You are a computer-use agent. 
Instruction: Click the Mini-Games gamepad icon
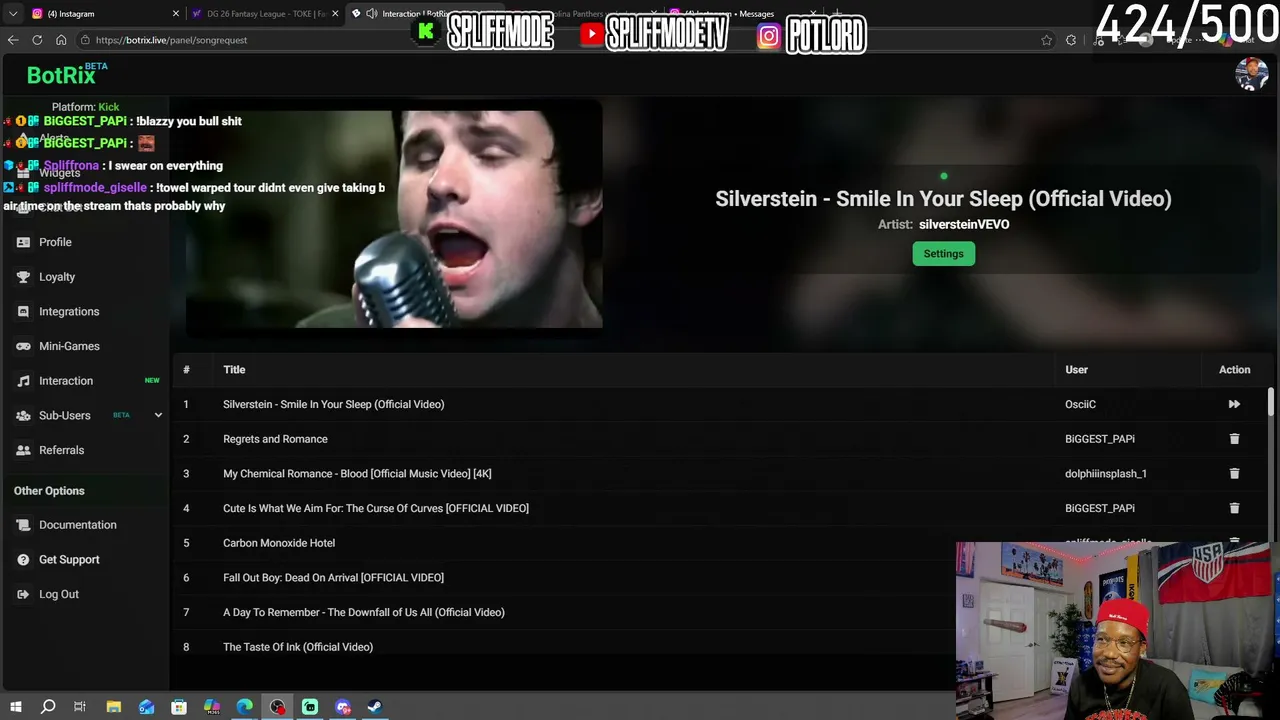tap(23, 346)
